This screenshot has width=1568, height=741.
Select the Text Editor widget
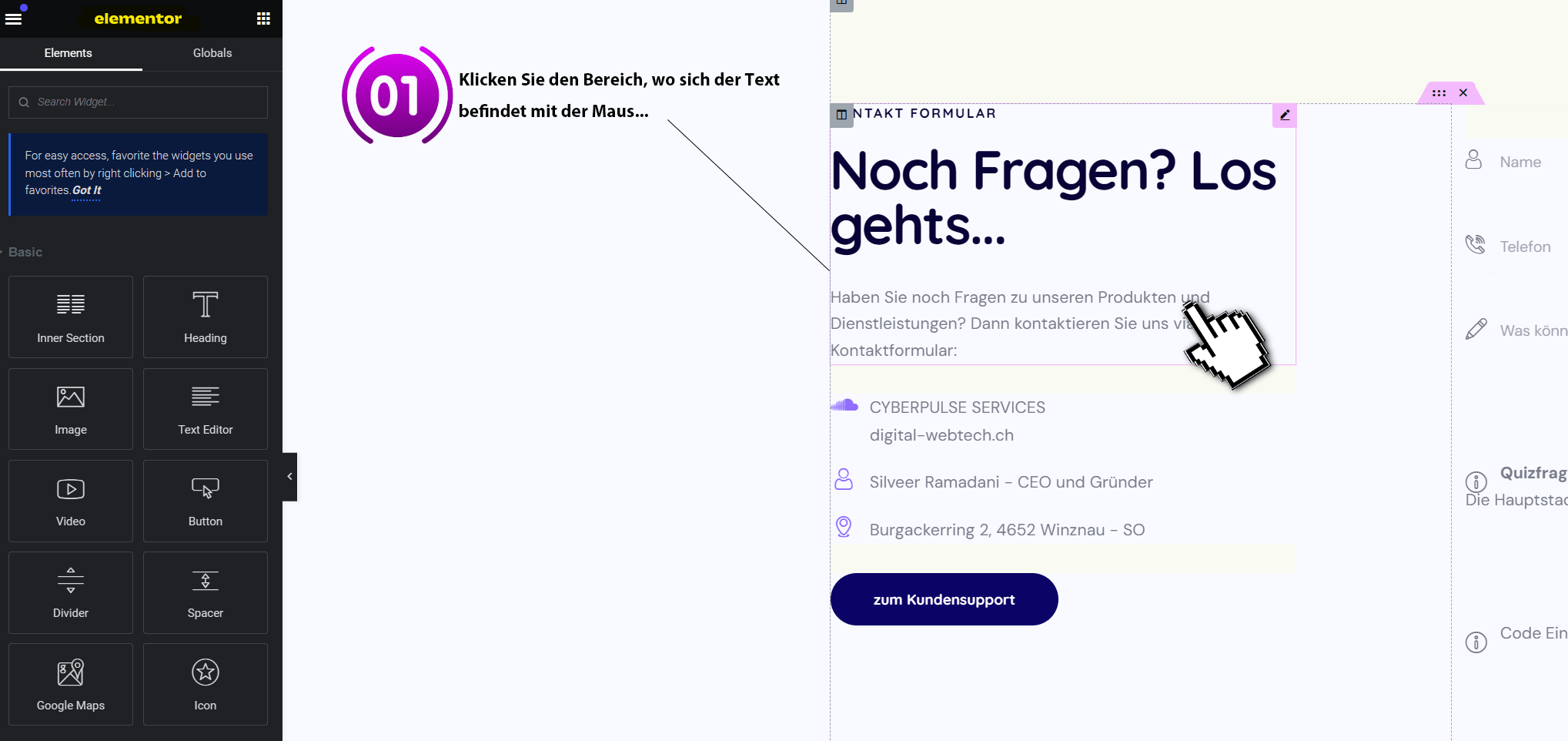click(205, 408)
